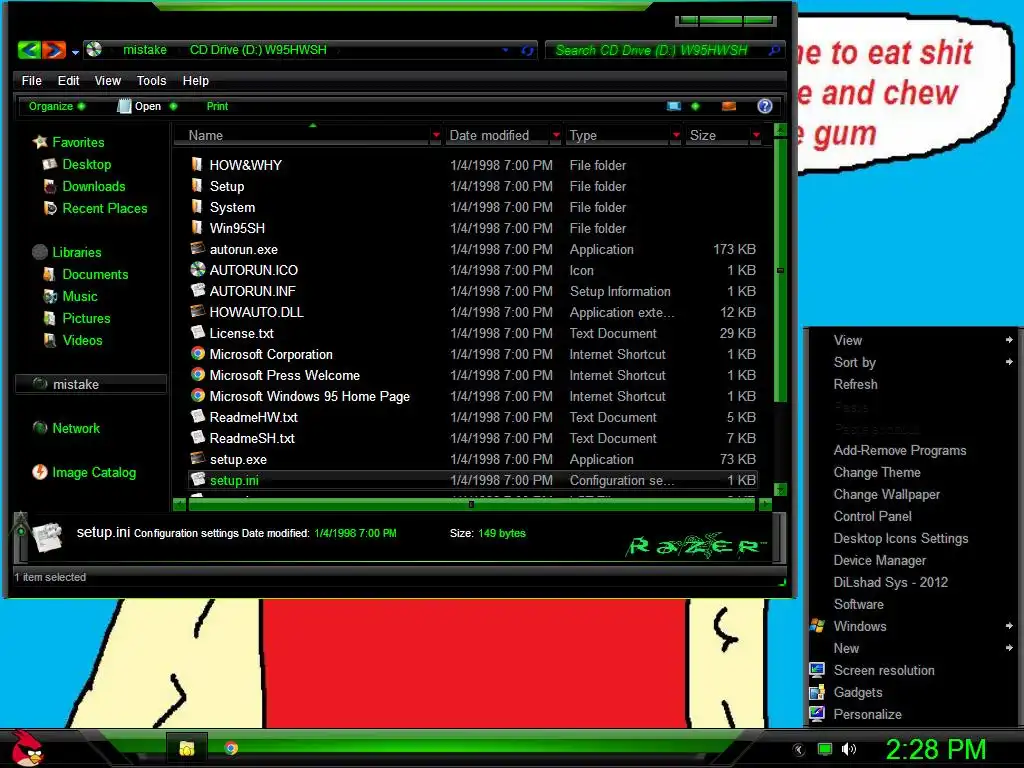Open the View menu in Explorer
The image size is (1024, 768).
(108, 80)
